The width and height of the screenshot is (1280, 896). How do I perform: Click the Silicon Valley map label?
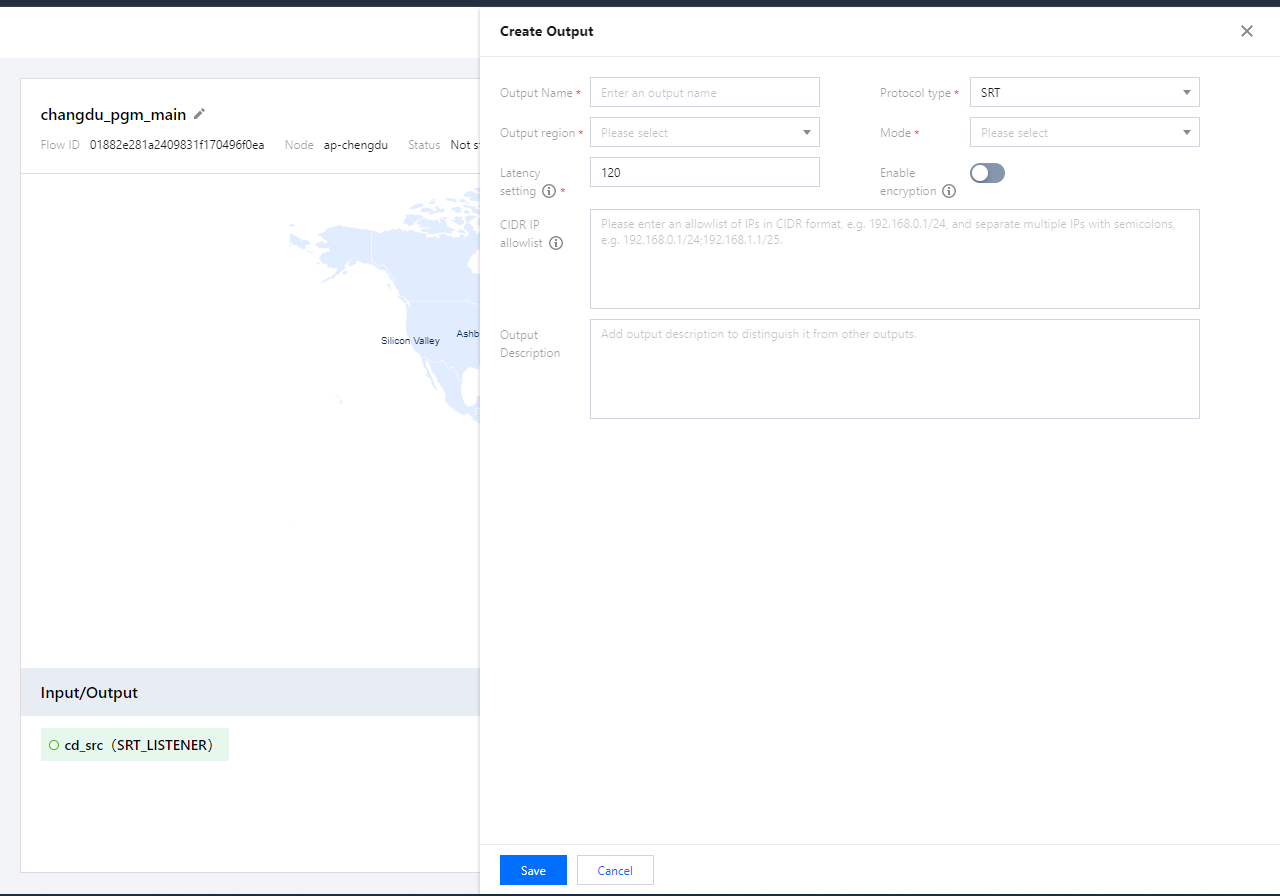410,341
